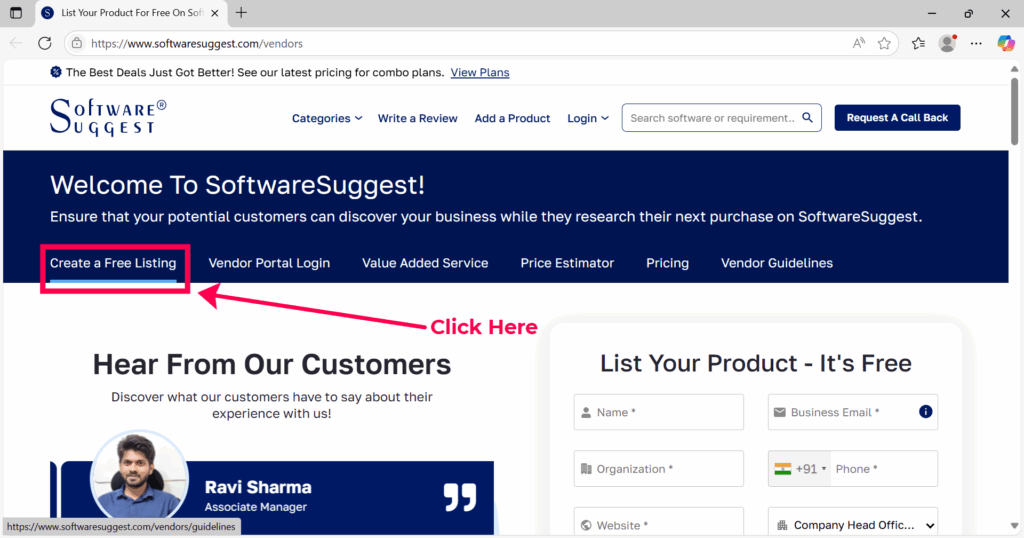Click the Business Email field
The image size is (1024, 538).
[853, 412]
